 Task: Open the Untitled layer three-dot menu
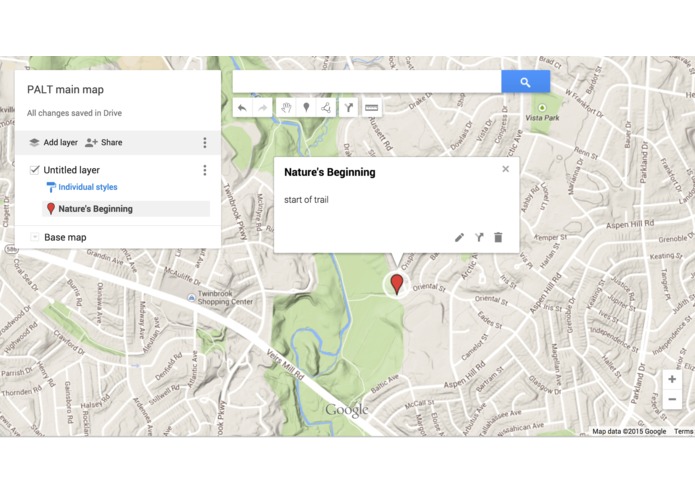[205, 170]
